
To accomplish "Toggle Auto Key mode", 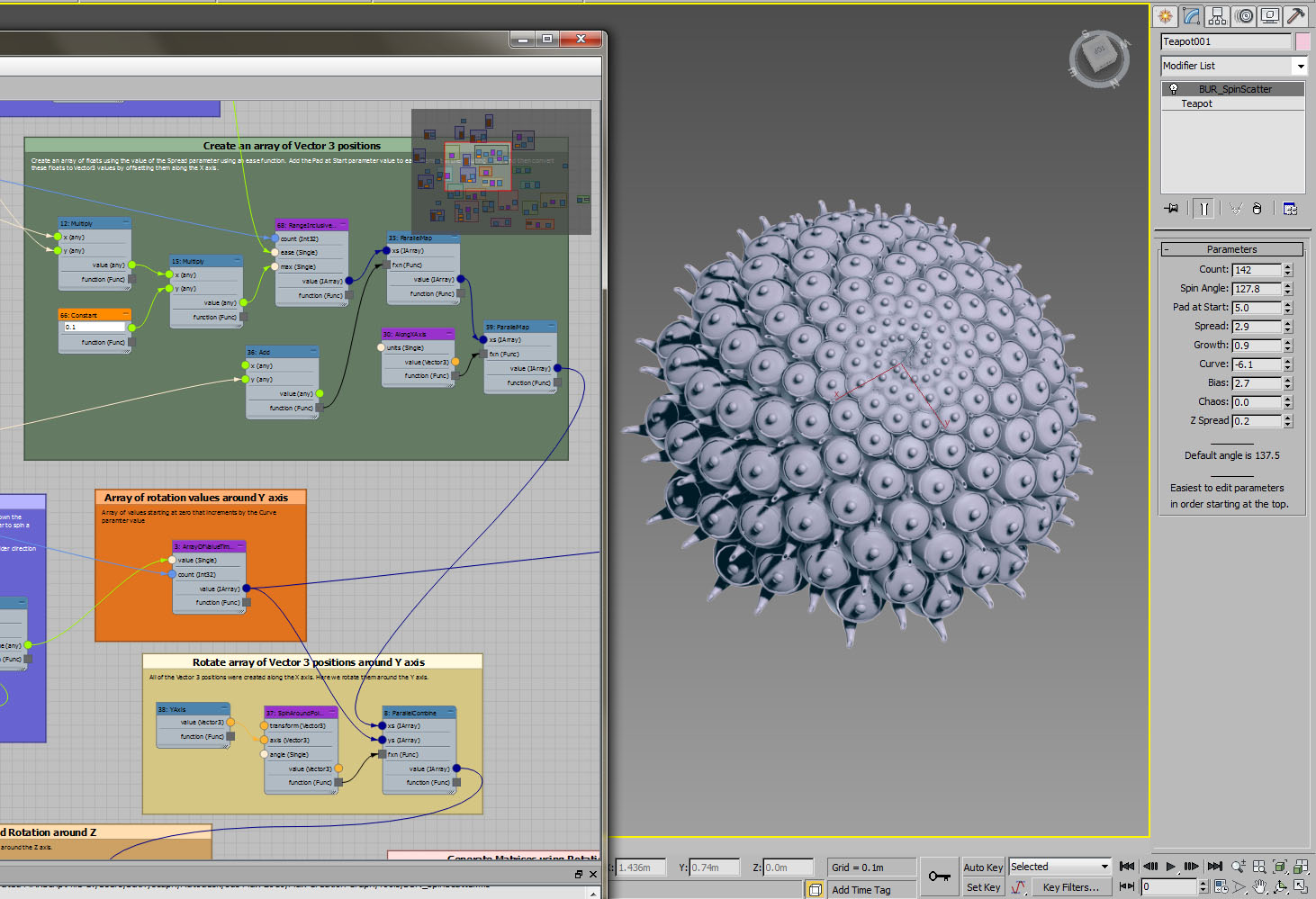I will [983, 868].
